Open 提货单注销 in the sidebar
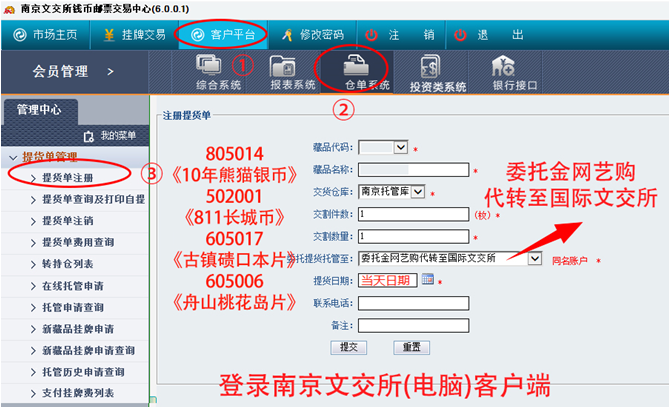The height and width of the screenshot is (407, 669). pos(67,221)
